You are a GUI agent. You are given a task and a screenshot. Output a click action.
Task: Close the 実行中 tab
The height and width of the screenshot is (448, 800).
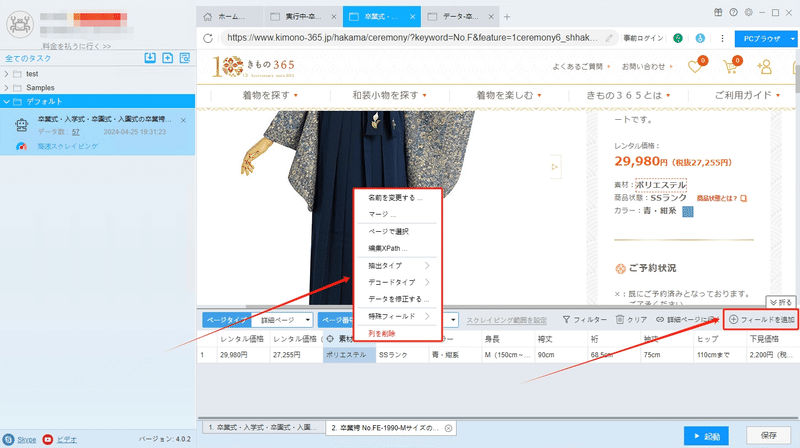pyautogui.click(x=334, y=17)
